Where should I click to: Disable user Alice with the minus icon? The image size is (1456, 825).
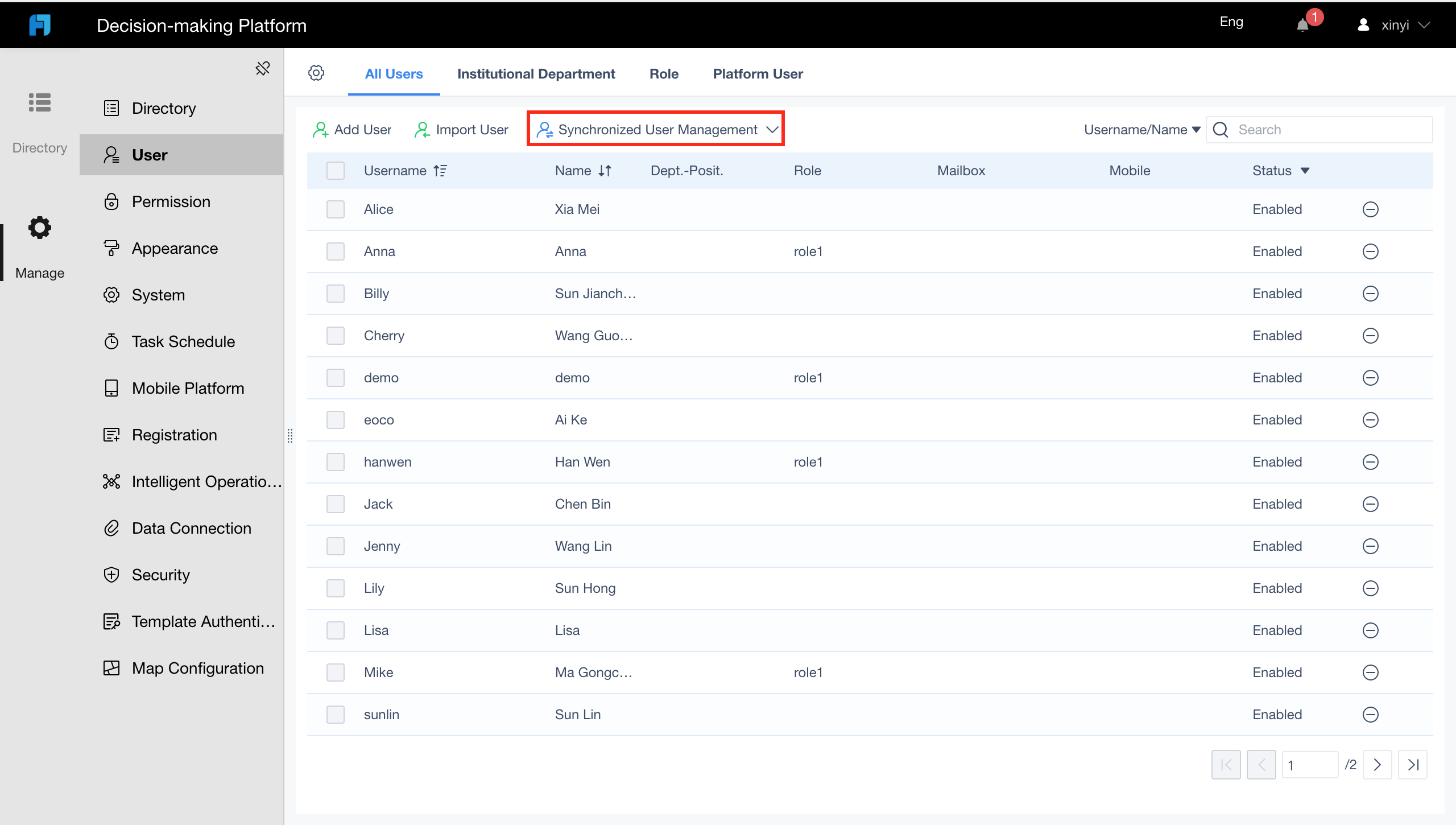pos(1371,209)
